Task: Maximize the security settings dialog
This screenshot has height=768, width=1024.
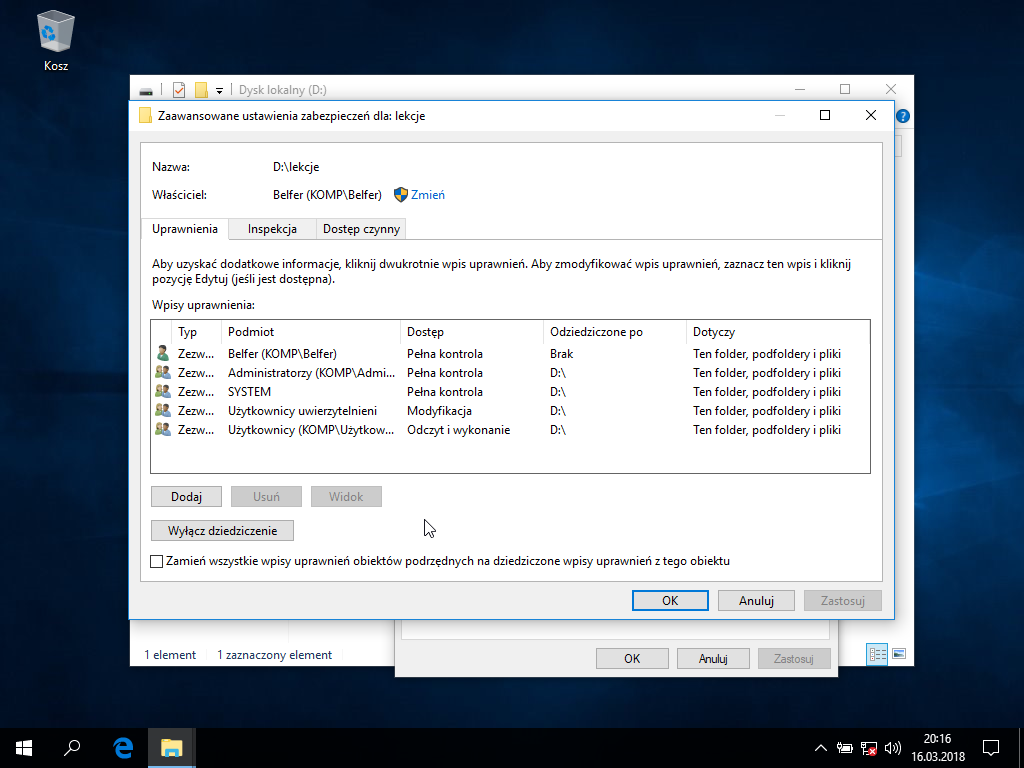Action: coord(825,116)
